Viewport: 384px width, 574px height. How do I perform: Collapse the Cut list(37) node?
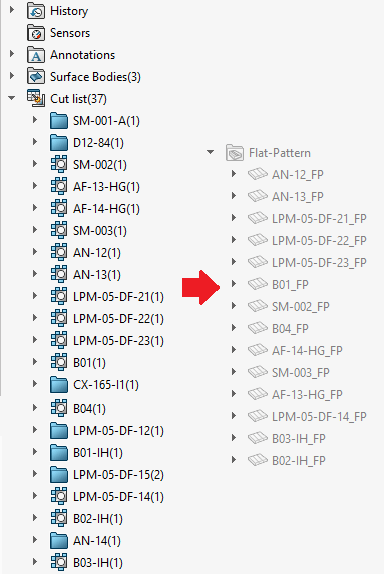[12, 98]
